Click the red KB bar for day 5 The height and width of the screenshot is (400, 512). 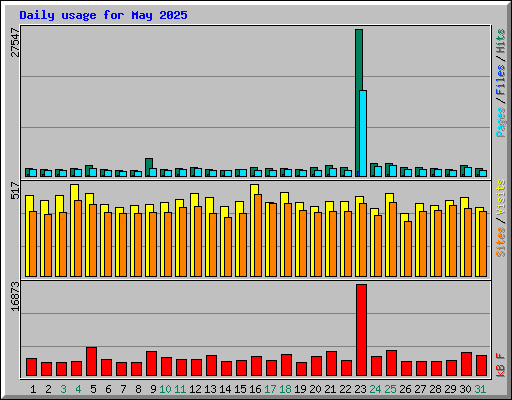coord(91,362)
